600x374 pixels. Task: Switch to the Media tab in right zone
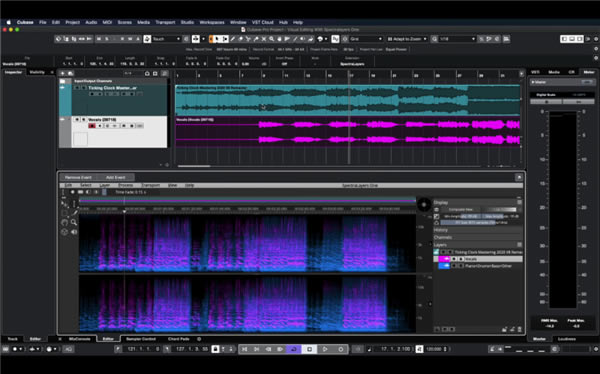point(554,72)
